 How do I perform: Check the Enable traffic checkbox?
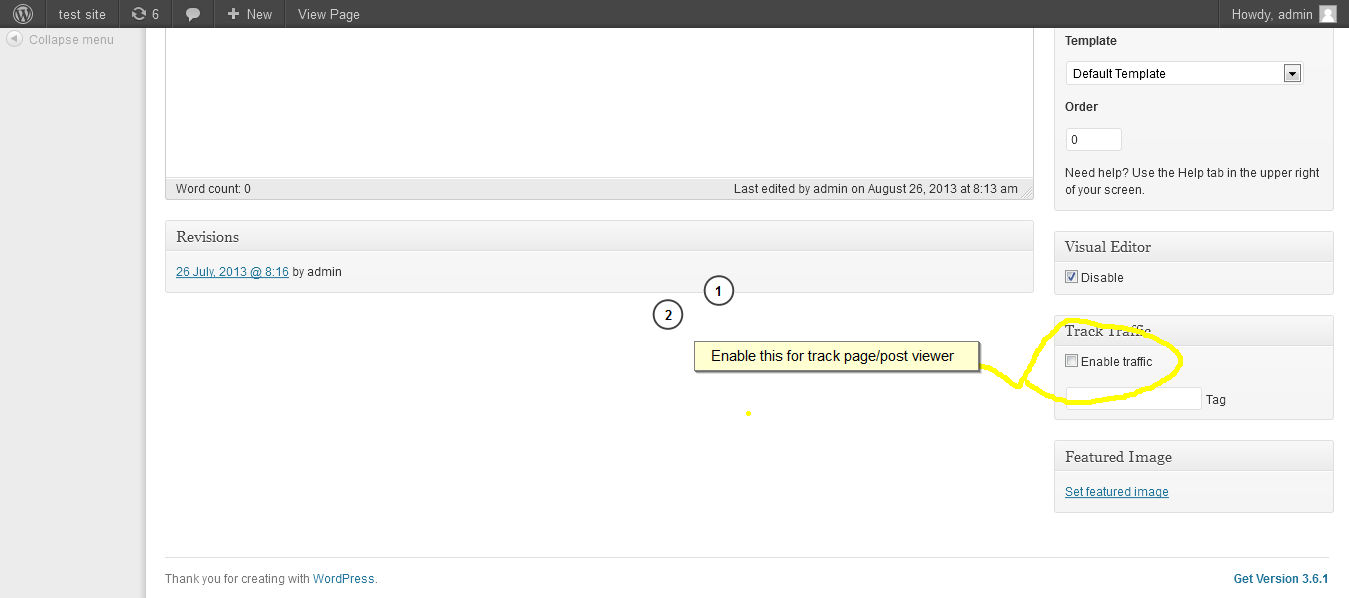[x=1072, y=361]
